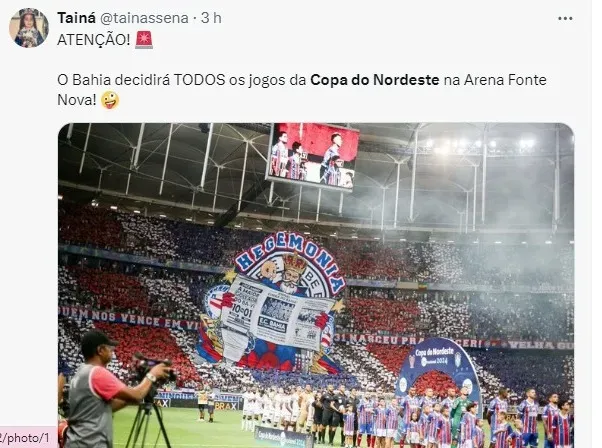Click the zany face emoji after Nova!
Viewport: 602px width, 448px height.
pyautogui.click(x=110, y=100)
